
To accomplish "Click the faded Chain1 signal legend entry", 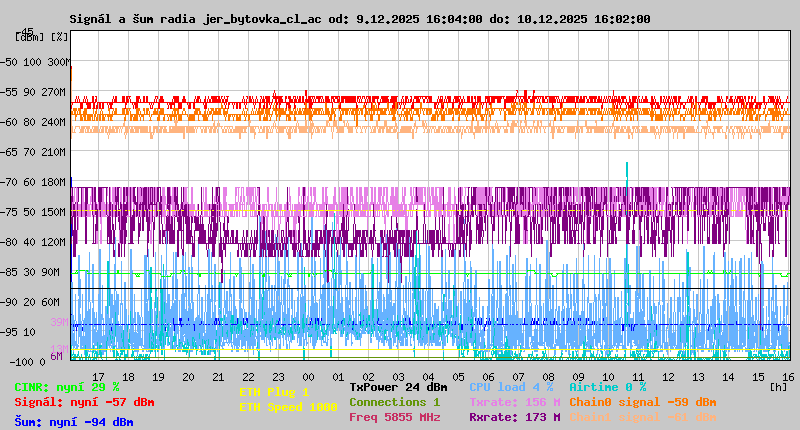I will tap(642, 417).
